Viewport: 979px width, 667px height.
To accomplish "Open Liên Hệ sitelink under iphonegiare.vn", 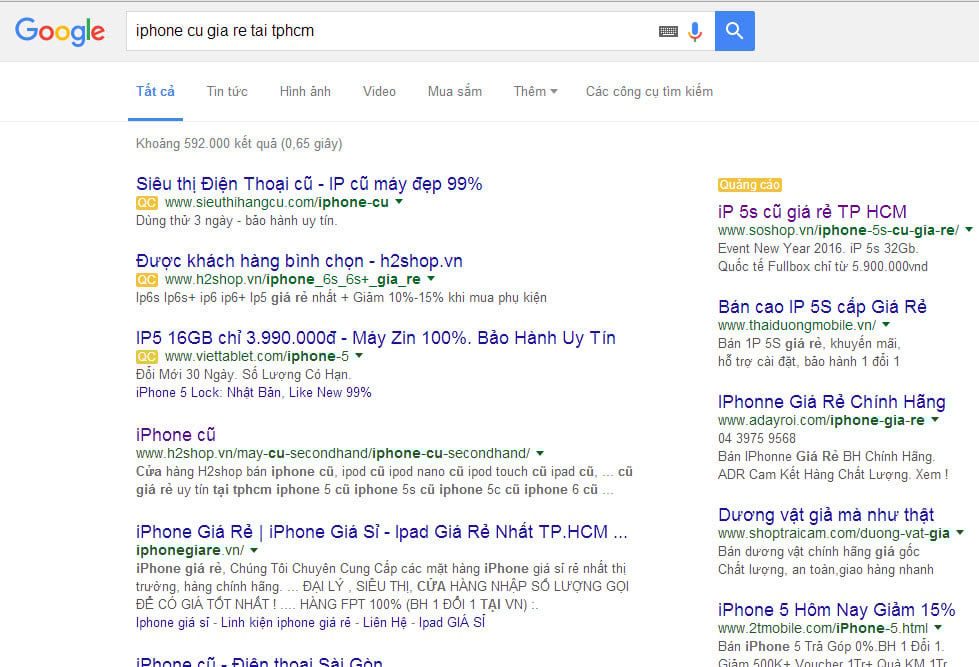I will (x=385, y=623).
